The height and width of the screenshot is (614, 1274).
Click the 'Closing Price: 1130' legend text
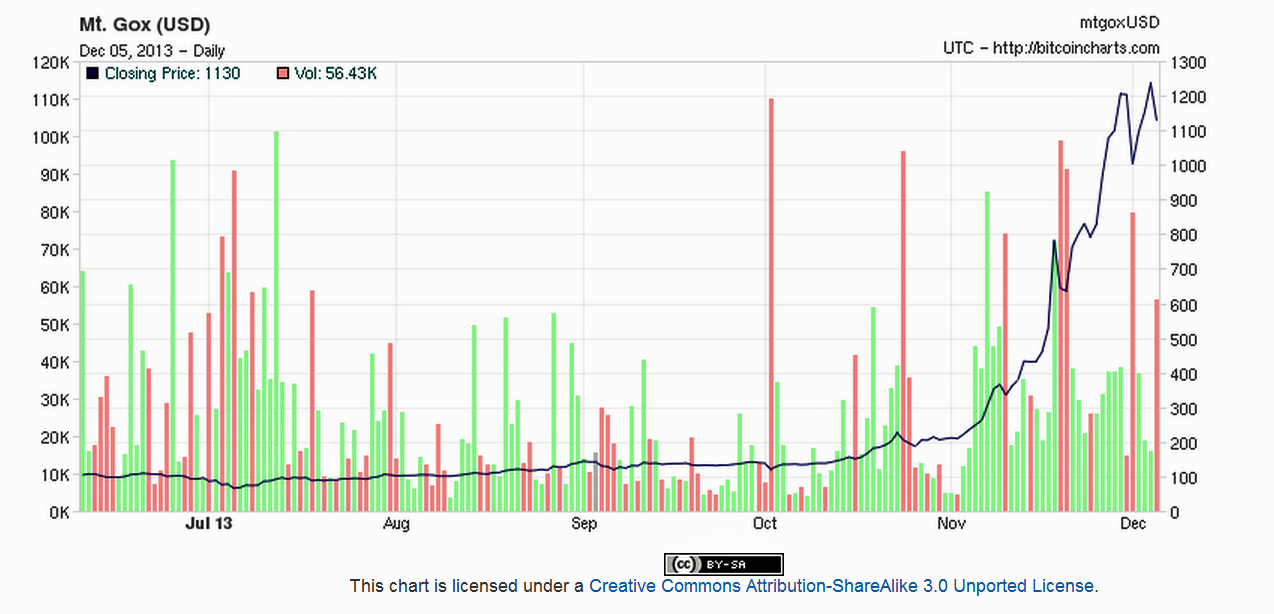pos(172,73)
